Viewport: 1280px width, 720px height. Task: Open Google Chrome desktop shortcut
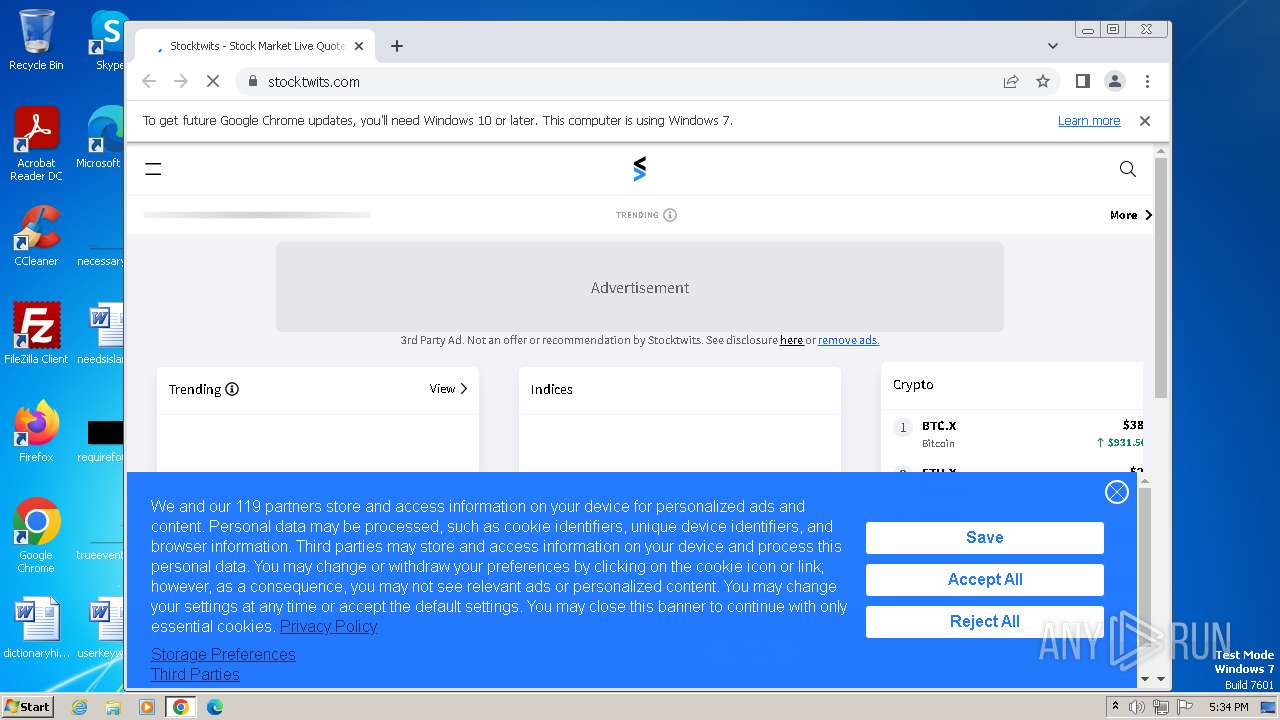point(36,536)
